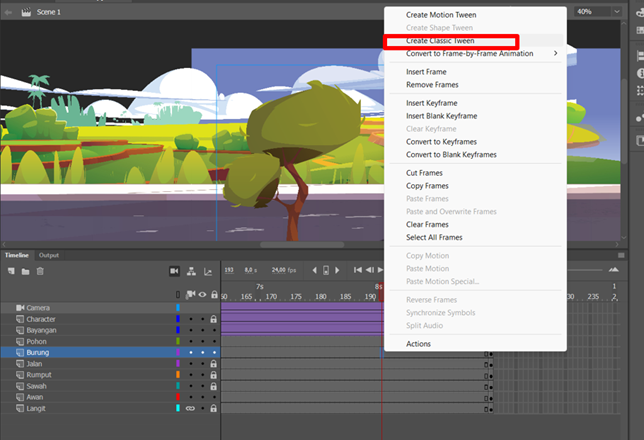
Task: Unlock the Character layer
Action: (x=214, y=319)
